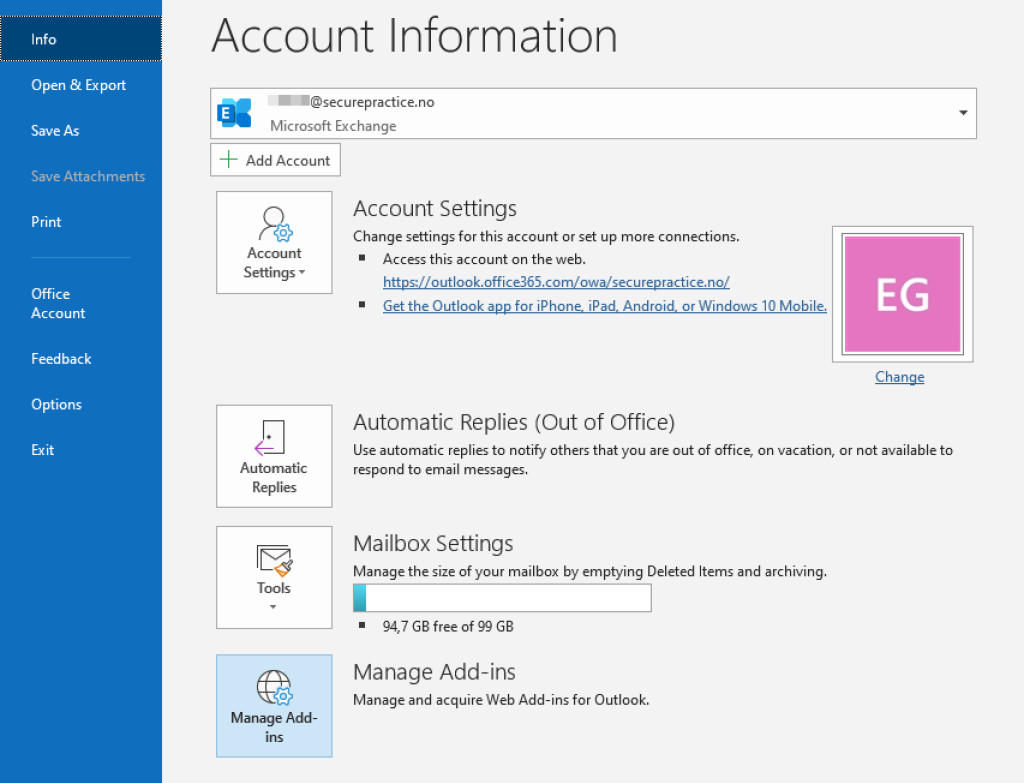Open the Manage Add-ins globe icon
This screenshot has width=1024, height=783.
tap(274, 689)
